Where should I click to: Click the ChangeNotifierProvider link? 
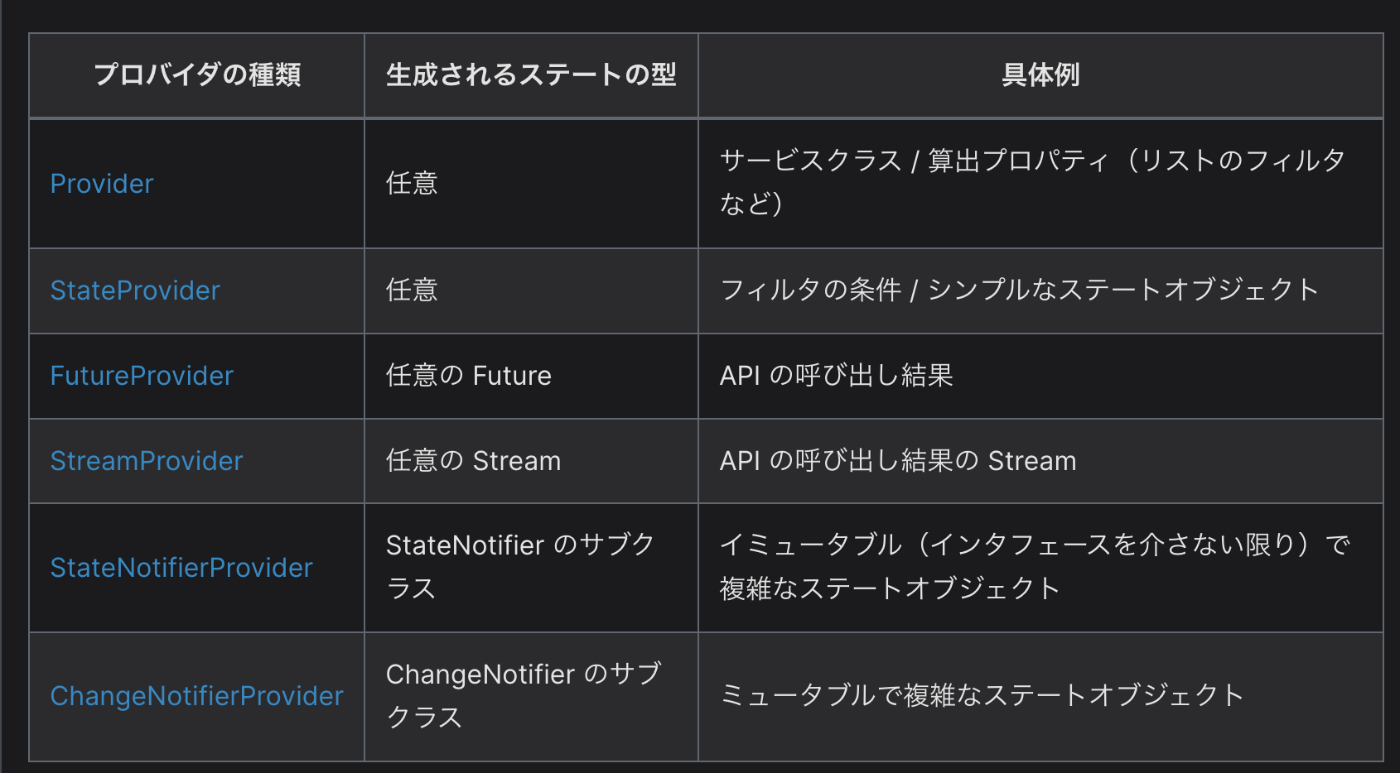tap(197, 696)
